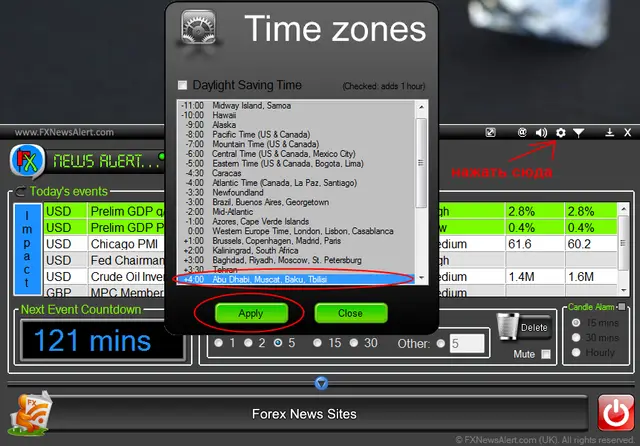
Task: Select the 15 minute alert radio button
Action: tap(317, 343)
